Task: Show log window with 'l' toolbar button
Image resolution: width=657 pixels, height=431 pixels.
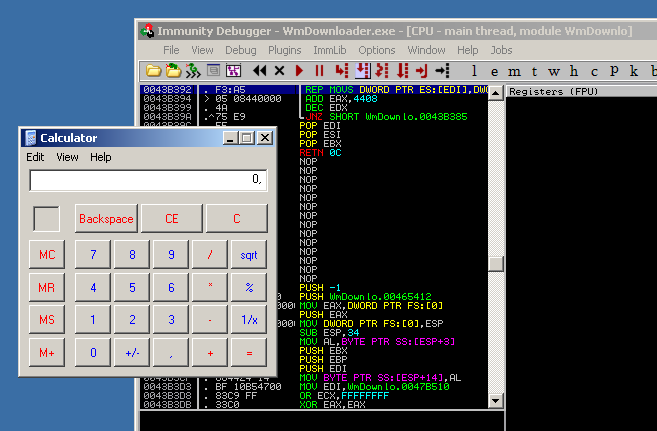Action: coord(474,71)
